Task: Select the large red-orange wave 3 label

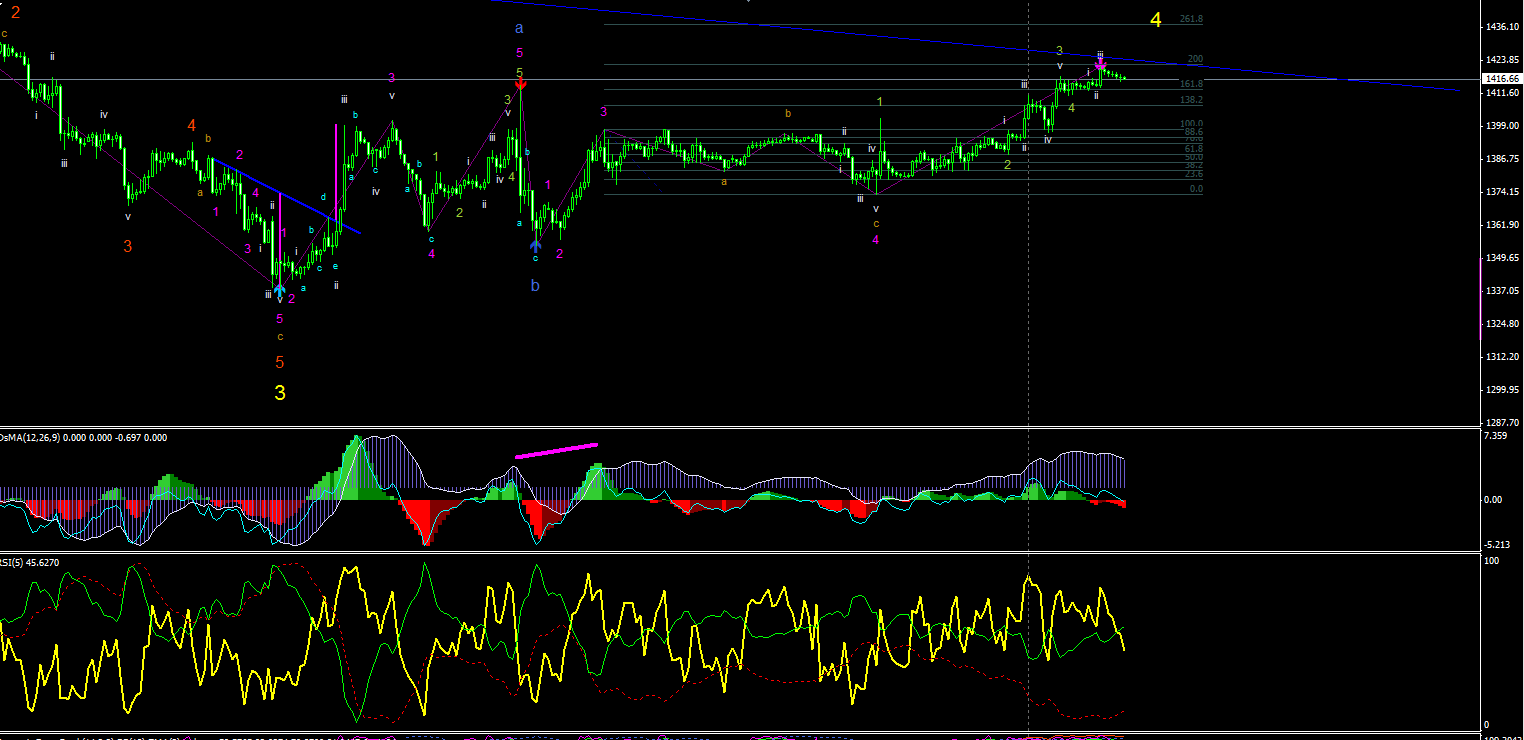Action: click(128, 246)
